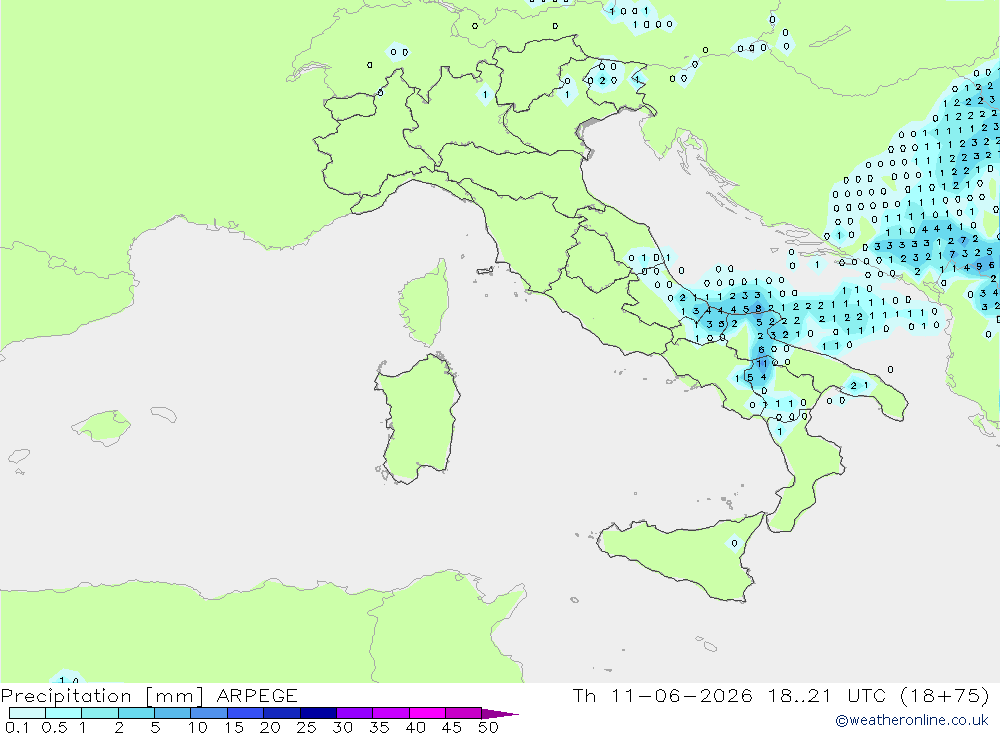Select the over-50 arrow tip of the legend
Image resolution: width=1000 pixels, height=733 pixels.
tap(500, 714)
